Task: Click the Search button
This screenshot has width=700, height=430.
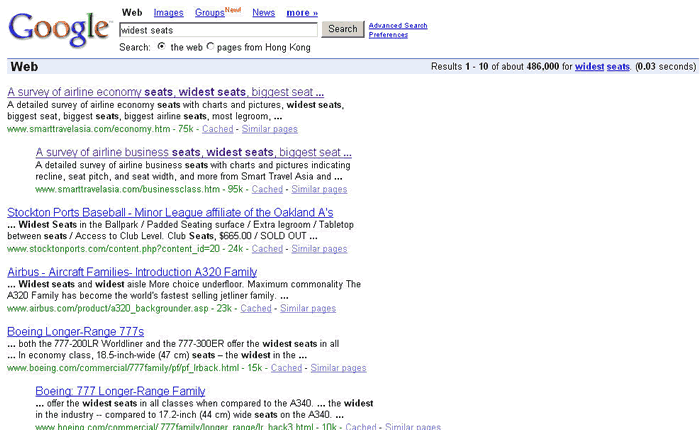Action: click(343, 29)
